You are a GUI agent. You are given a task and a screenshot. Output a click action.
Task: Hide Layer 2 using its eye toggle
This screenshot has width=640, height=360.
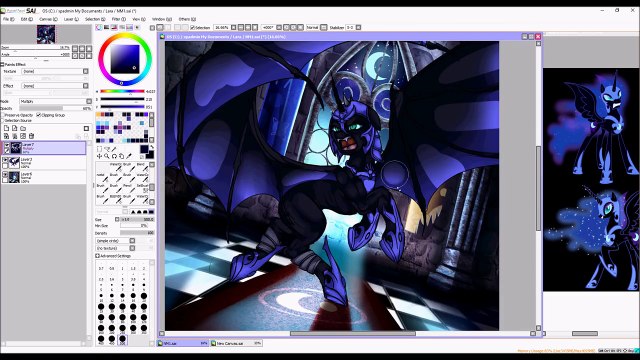tap(5, 160)
